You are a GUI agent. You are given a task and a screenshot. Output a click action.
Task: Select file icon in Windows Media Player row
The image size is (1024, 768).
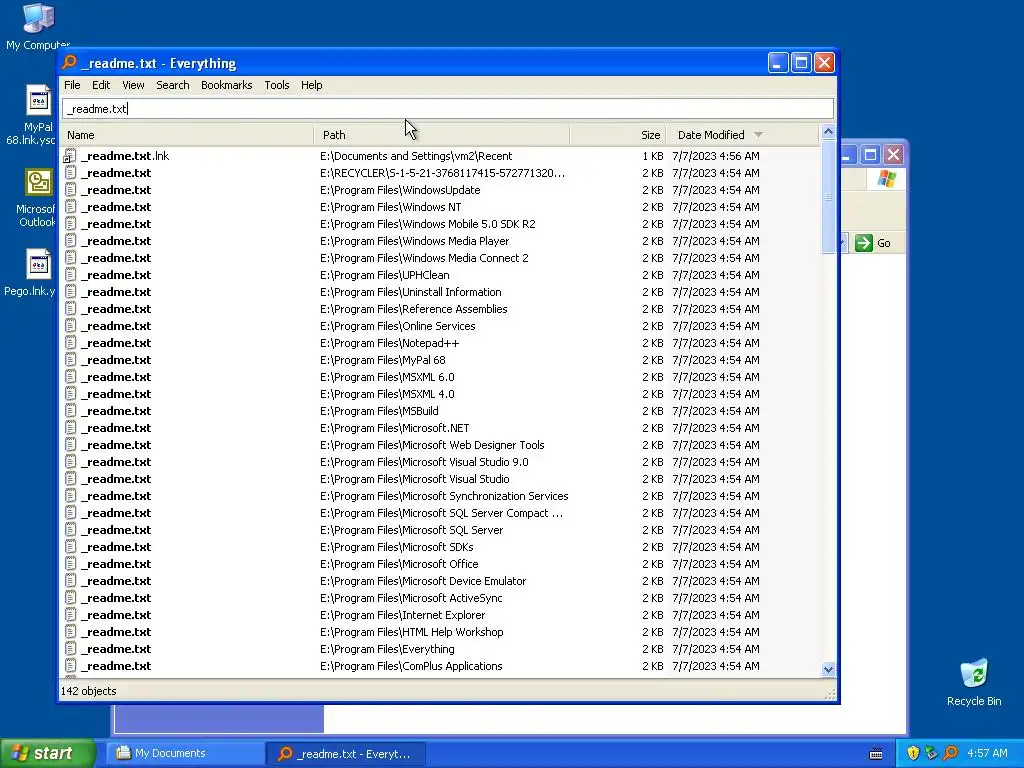[70, 241]
